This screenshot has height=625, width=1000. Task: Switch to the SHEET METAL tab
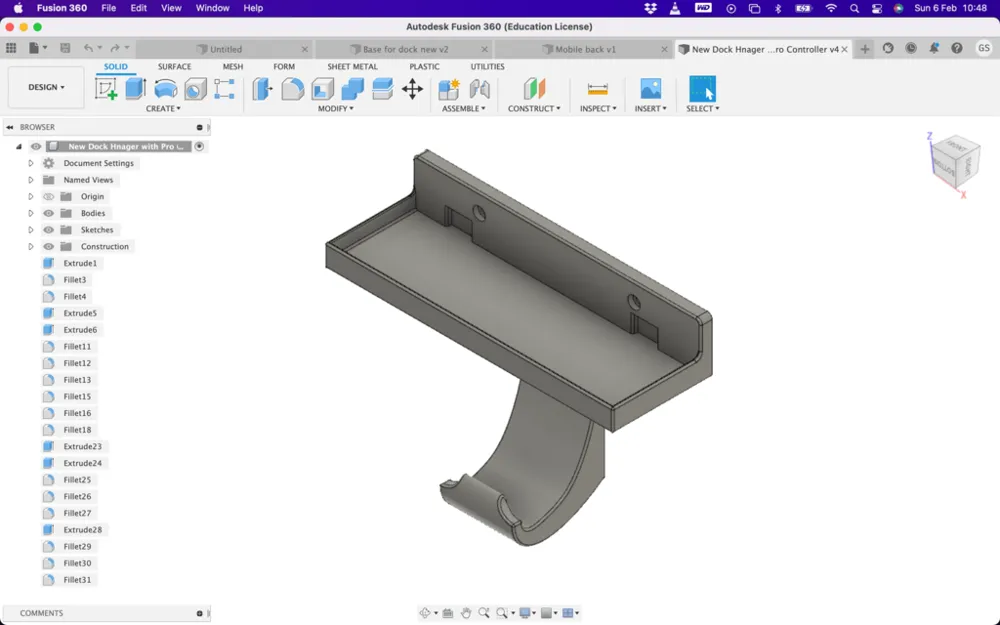tap(352, 67)
